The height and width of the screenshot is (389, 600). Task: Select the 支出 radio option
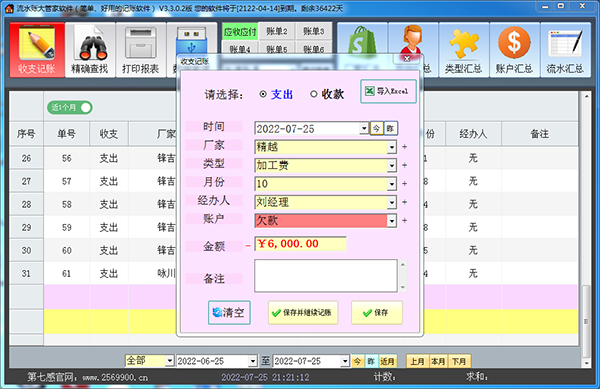pos(276,94)
